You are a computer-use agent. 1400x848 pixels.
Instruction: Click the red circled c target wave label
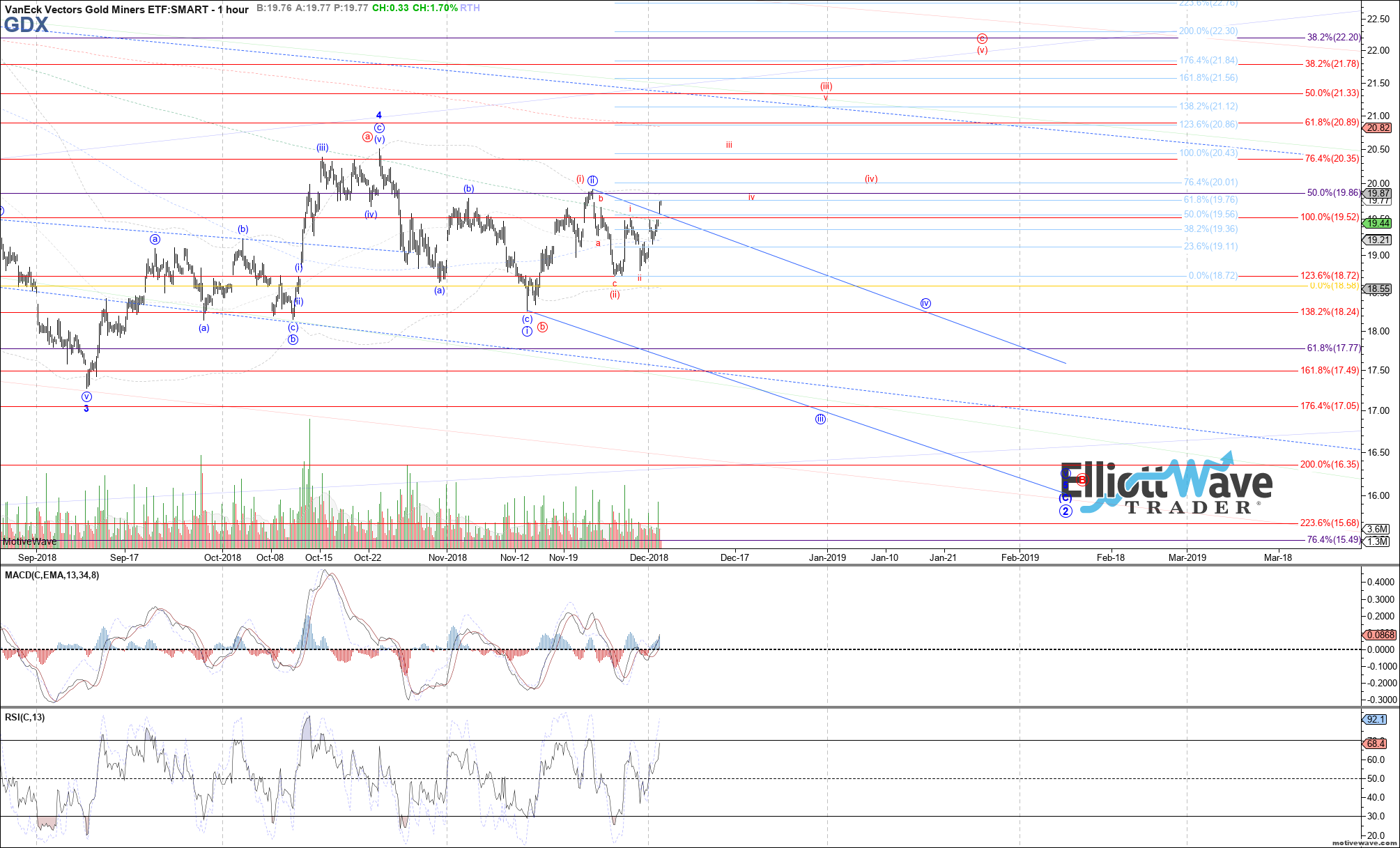point(982,39)
